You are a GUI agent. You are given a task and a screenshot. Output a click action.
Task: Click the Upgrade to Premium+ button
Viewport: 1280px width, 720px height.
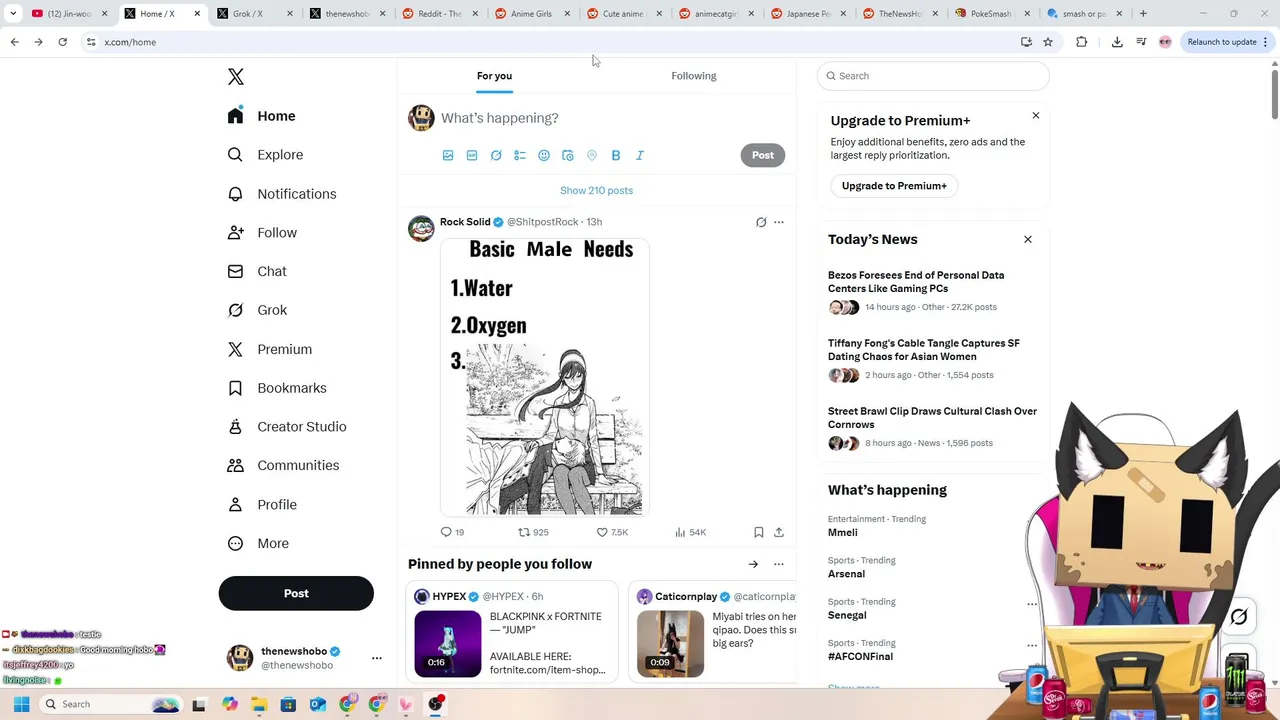pyautogui.click(x=894, y=186)
